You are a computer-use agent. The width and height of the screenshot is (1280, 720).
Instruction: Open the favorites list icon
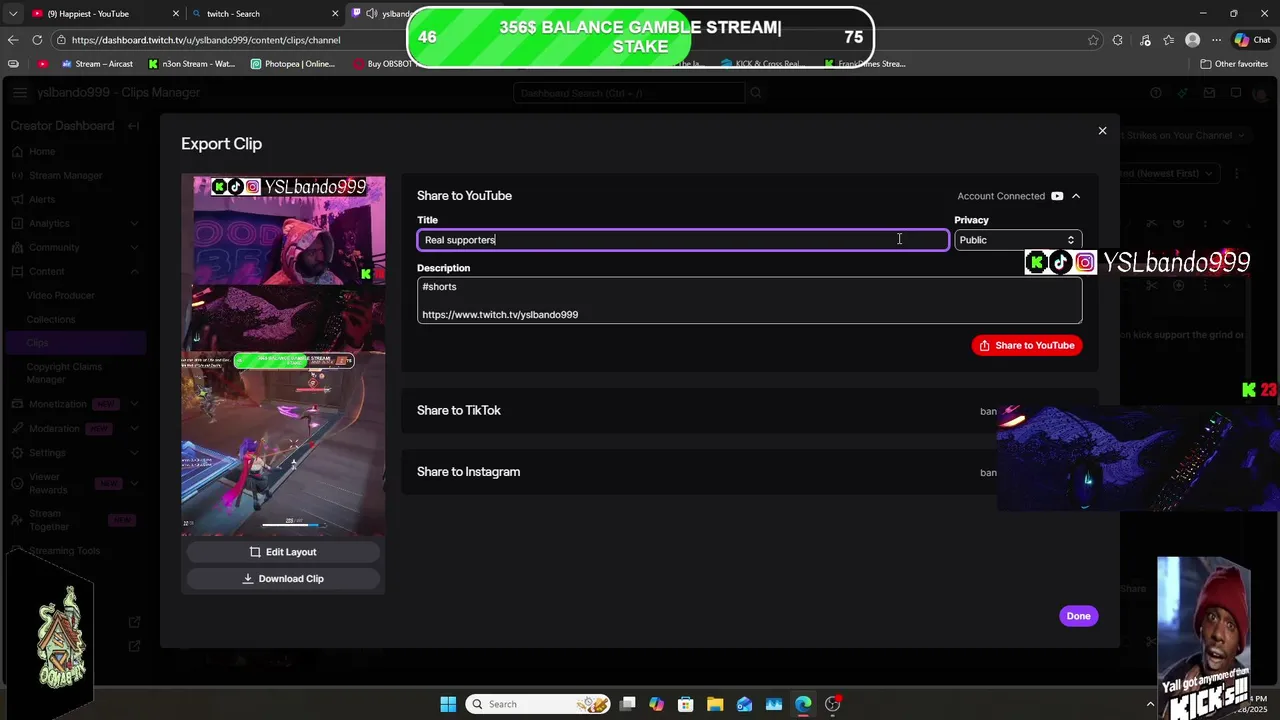(x=1168, y=40)
